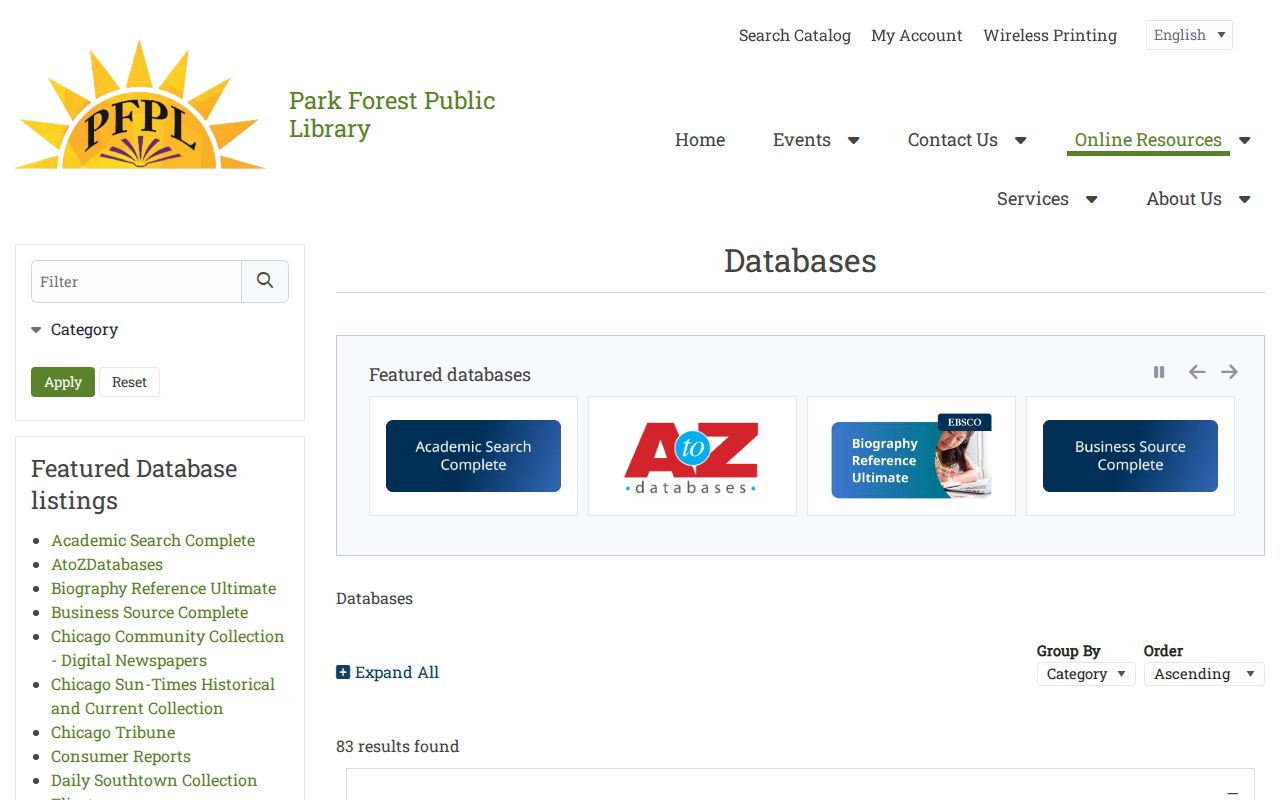Screen dimensions: 1280x800
Task: Click the Search Catalog link
Action: coord(795,35)
